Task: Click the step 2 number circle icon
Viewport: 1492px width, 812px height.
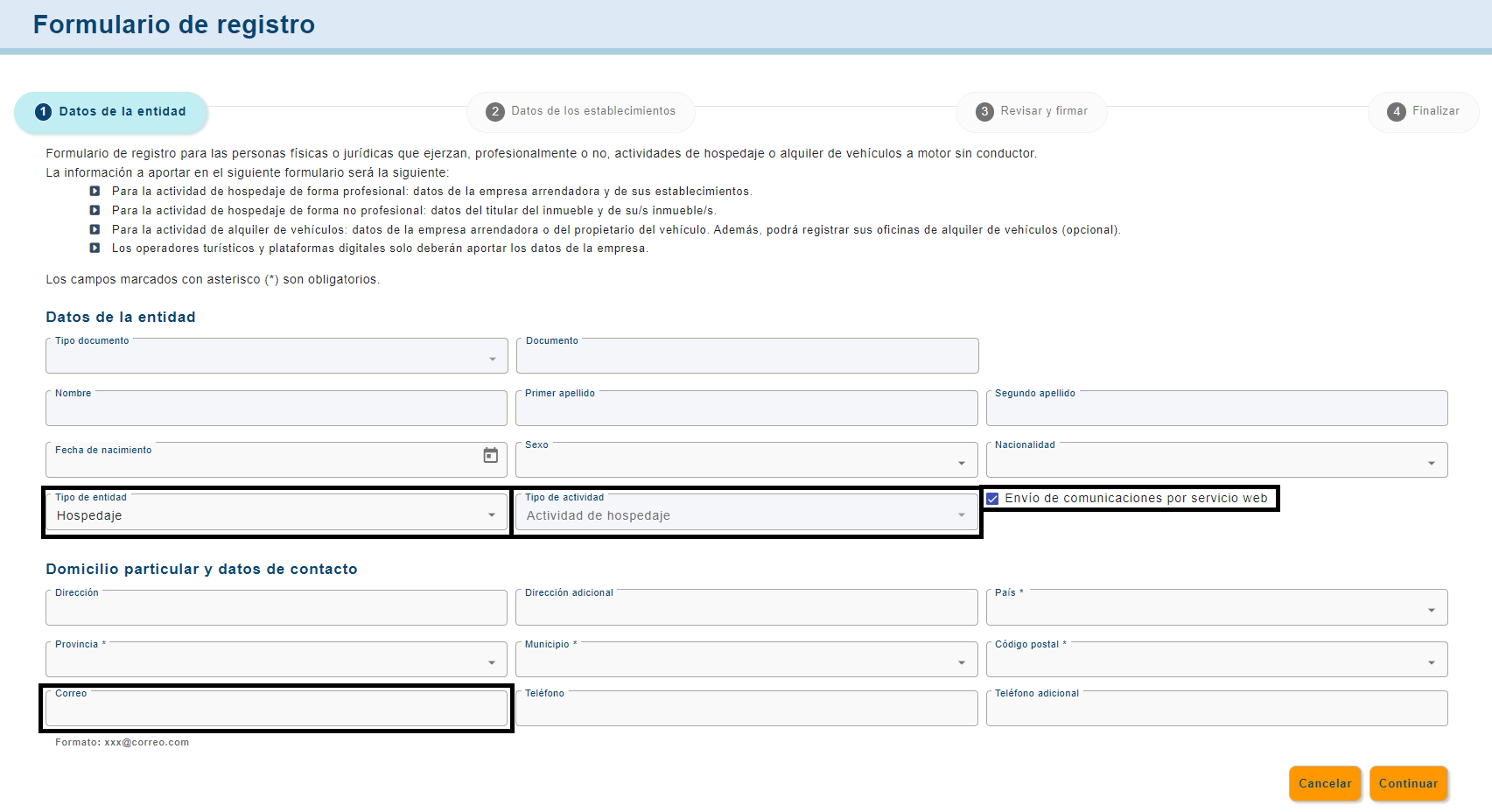Action: point(495,112)
